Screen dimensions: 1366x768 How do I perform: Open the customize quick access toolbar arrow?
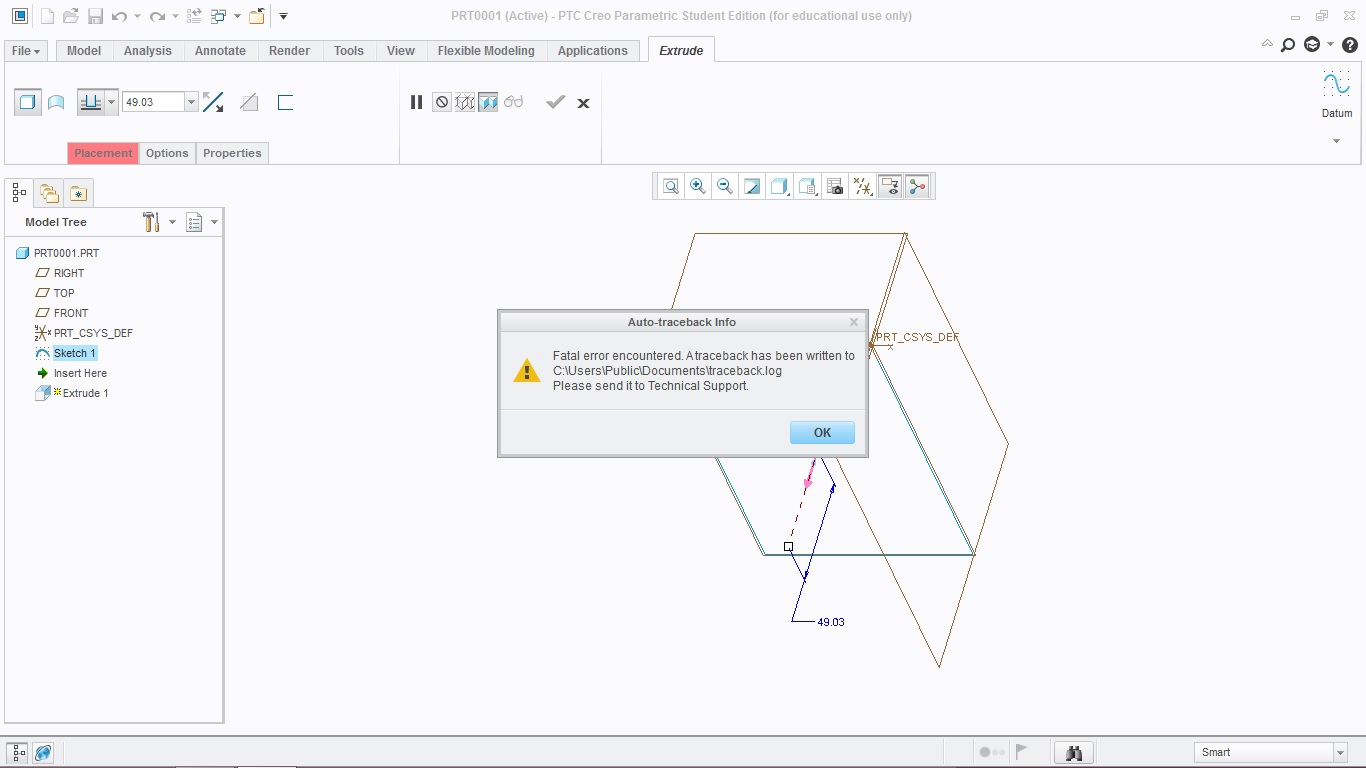pos(284,16)
